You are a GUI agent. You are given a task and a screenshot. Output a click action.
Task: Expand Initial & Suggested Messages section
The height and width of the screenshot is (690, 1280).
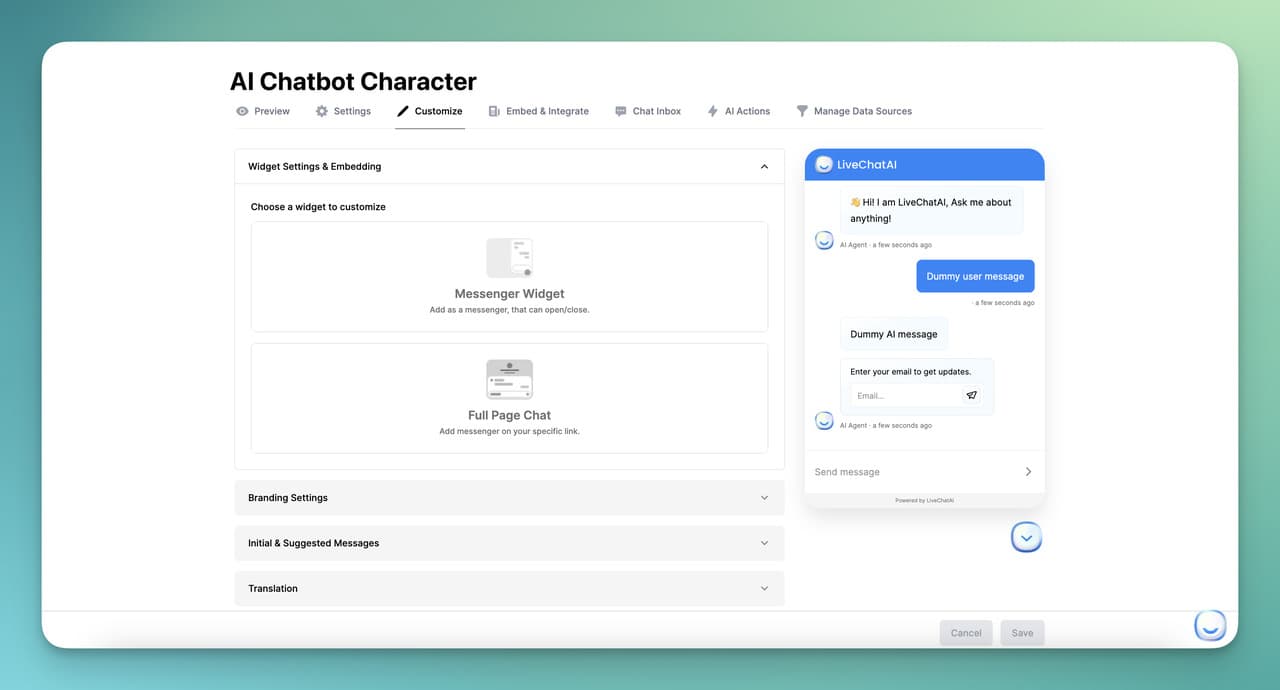pos(509,543)
